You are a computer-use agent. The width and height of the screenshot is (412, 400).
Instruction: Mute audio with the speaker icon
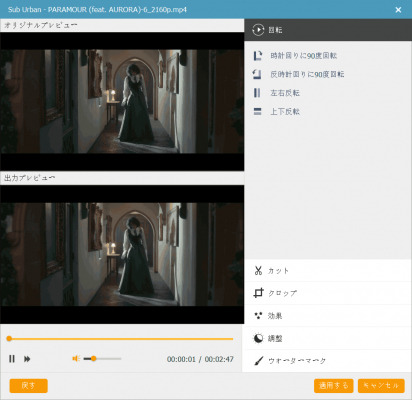(76, 359)
